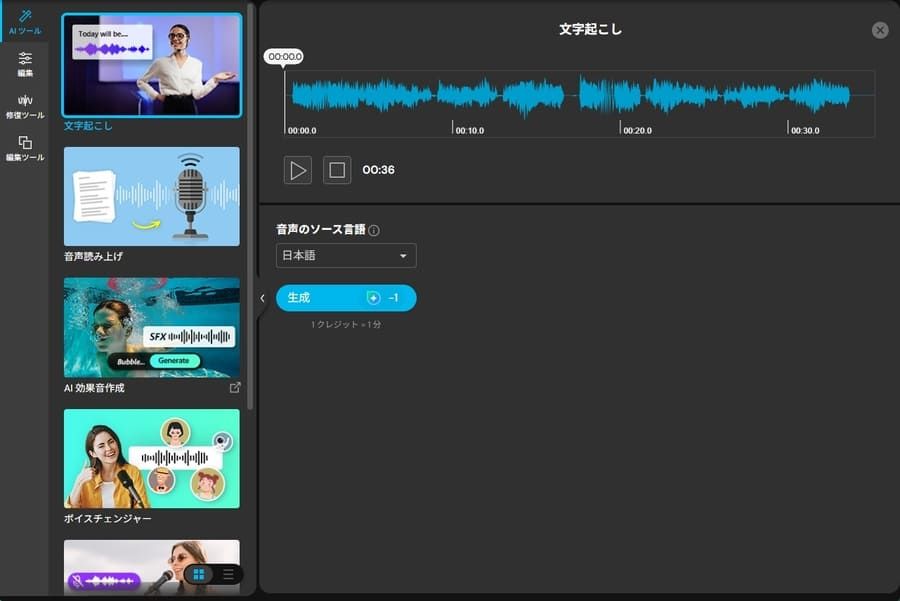This screenshot has width=900, height=601.
Task: Close the 文字起こし panel
Action: pos(880,30)
